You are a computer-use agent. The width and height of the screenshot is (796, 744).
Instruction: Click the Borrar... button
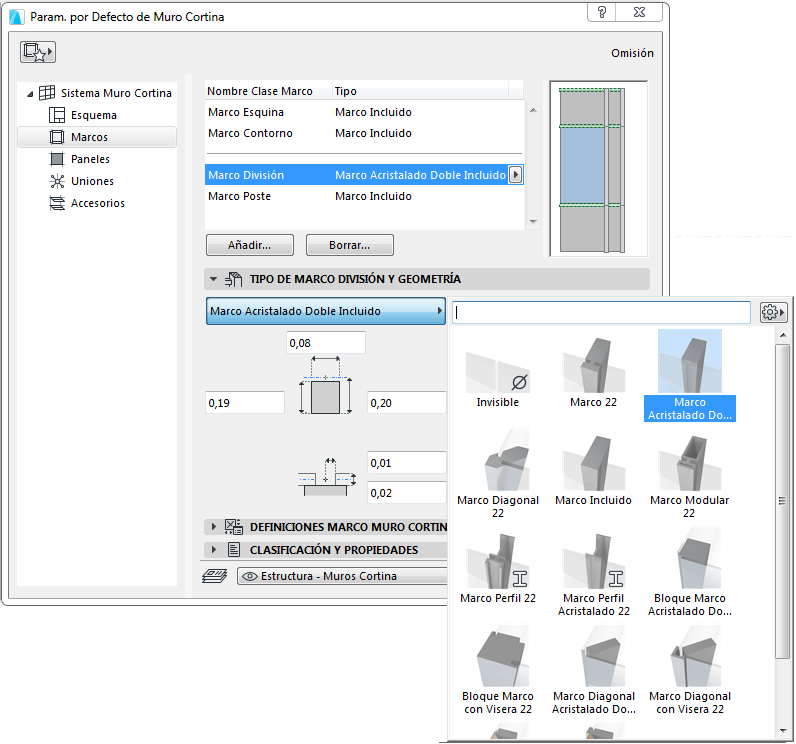(x=349, y=245)
